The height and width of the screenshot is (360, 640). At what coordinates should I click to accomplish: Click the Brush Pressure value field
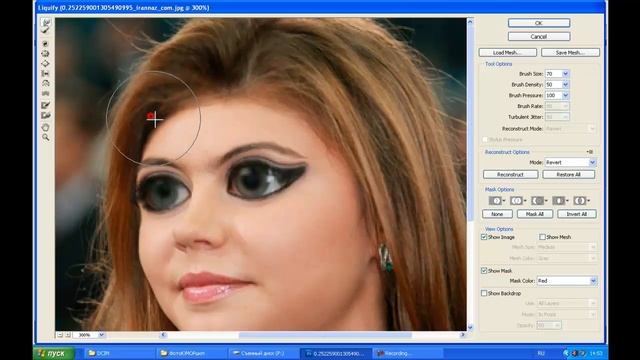553,95
